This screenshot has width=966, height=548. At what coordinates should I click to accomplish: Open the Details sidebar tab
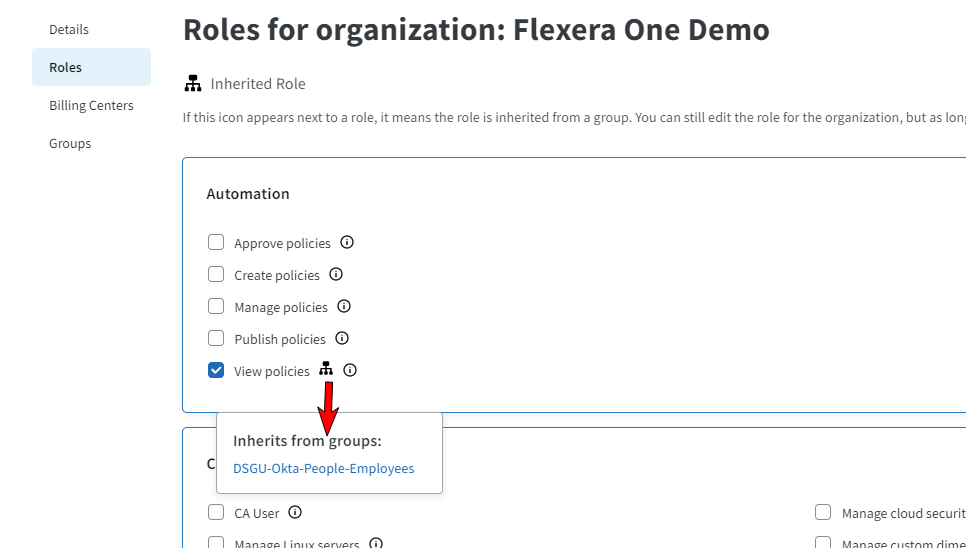(69, 29)
